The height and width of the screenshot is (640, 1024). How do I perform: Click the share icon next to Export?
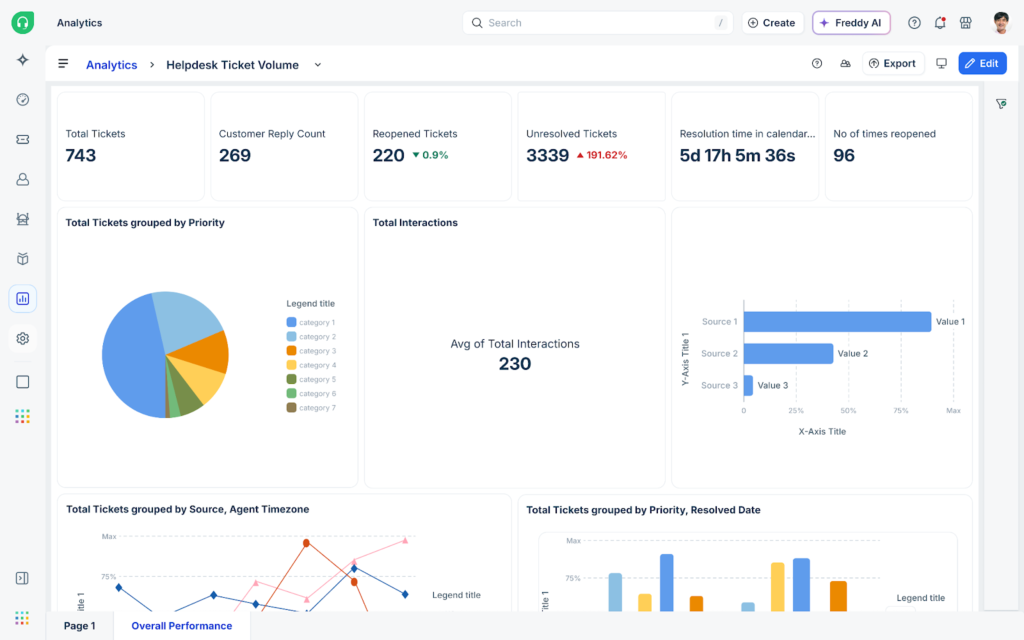(x=845, y=63)
